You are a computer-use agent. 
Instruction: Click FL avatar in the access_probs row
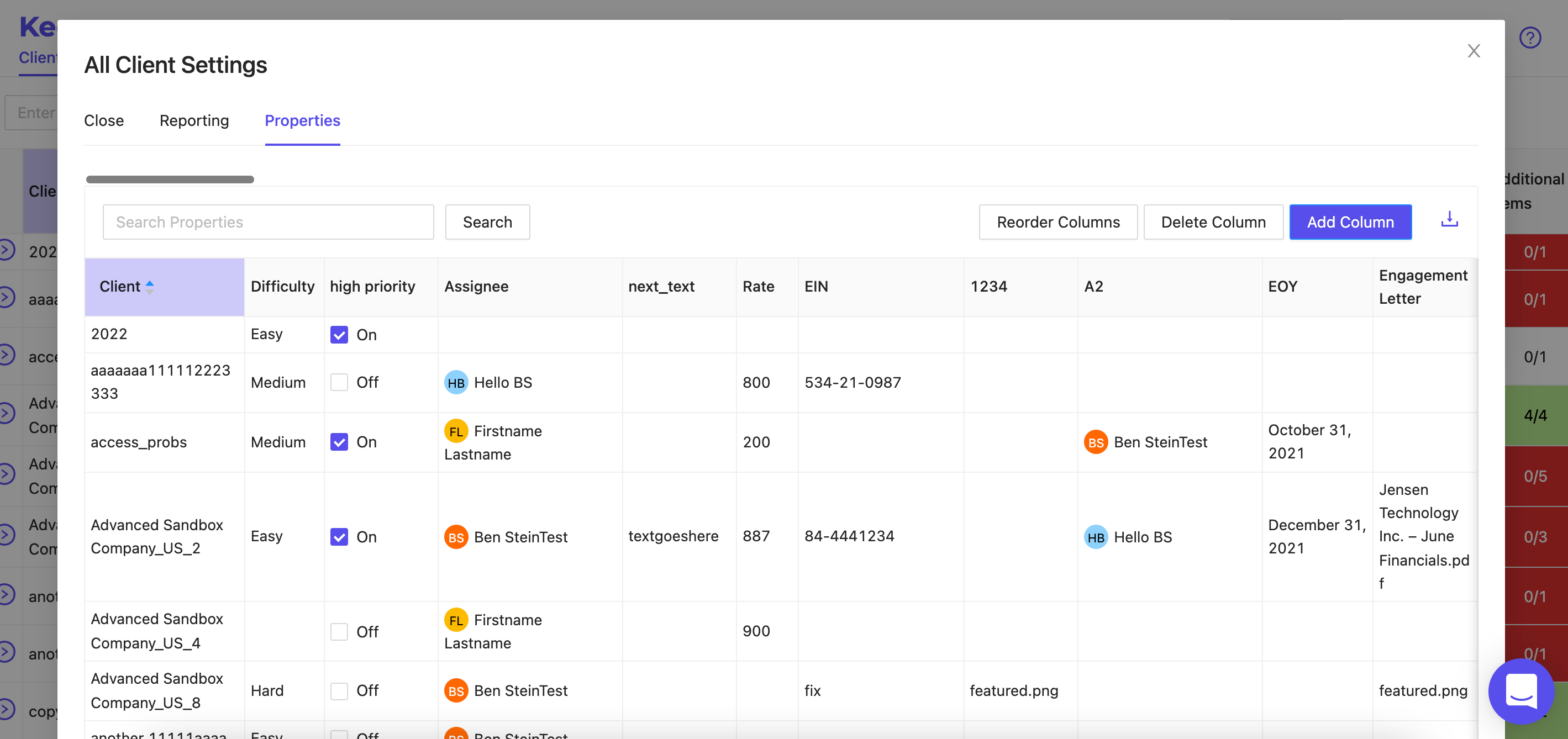point(455,431)
